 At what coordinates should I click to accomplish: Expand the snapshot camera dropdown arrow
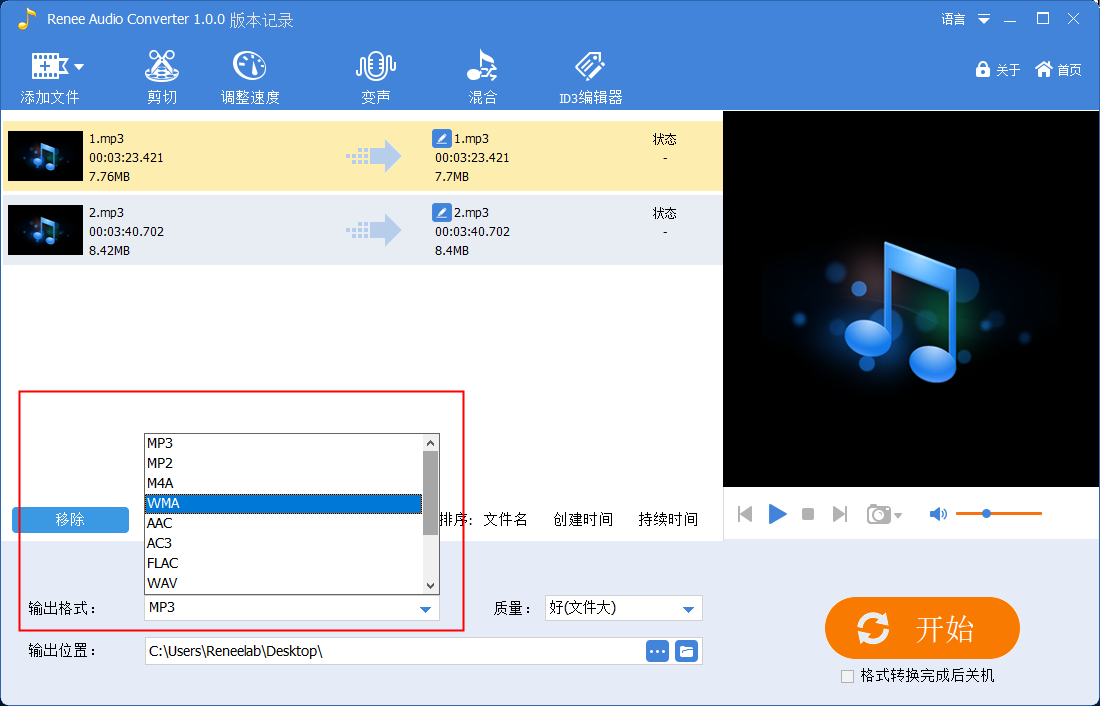point(898,516)
